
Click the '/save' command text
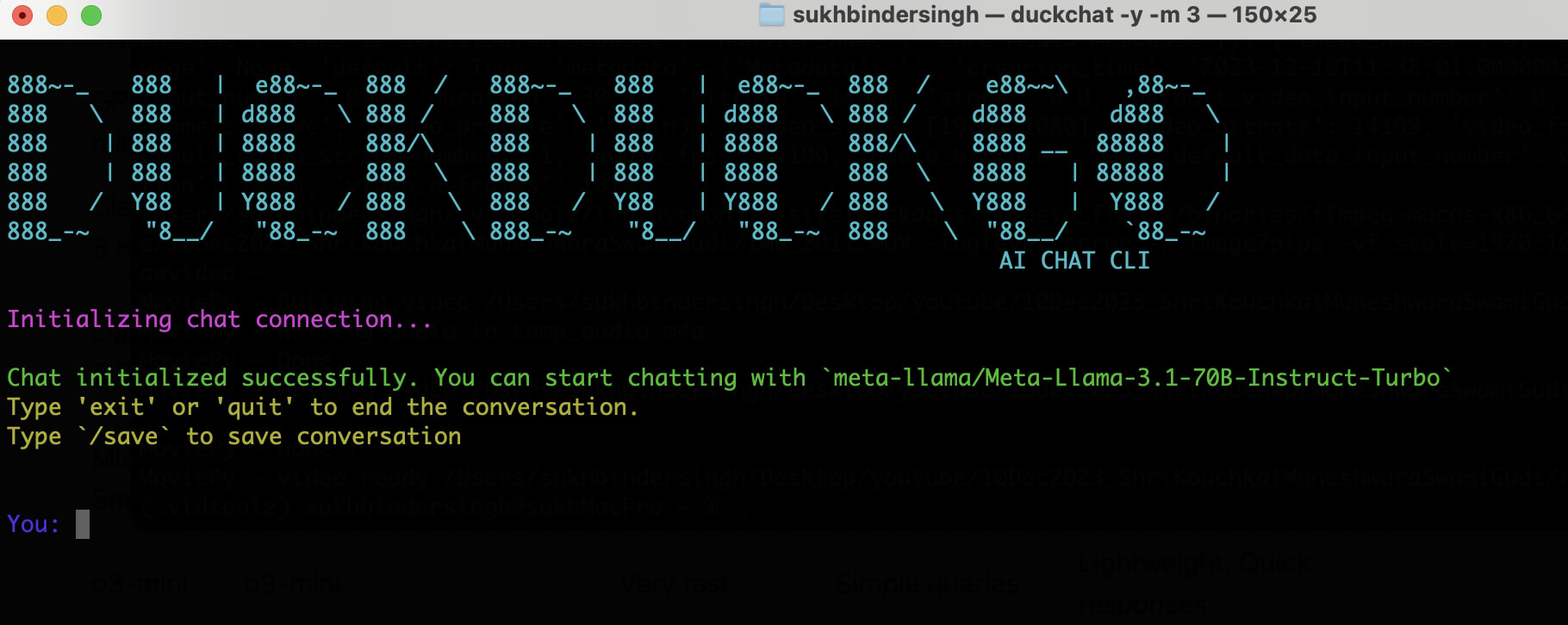coord(131,436)
